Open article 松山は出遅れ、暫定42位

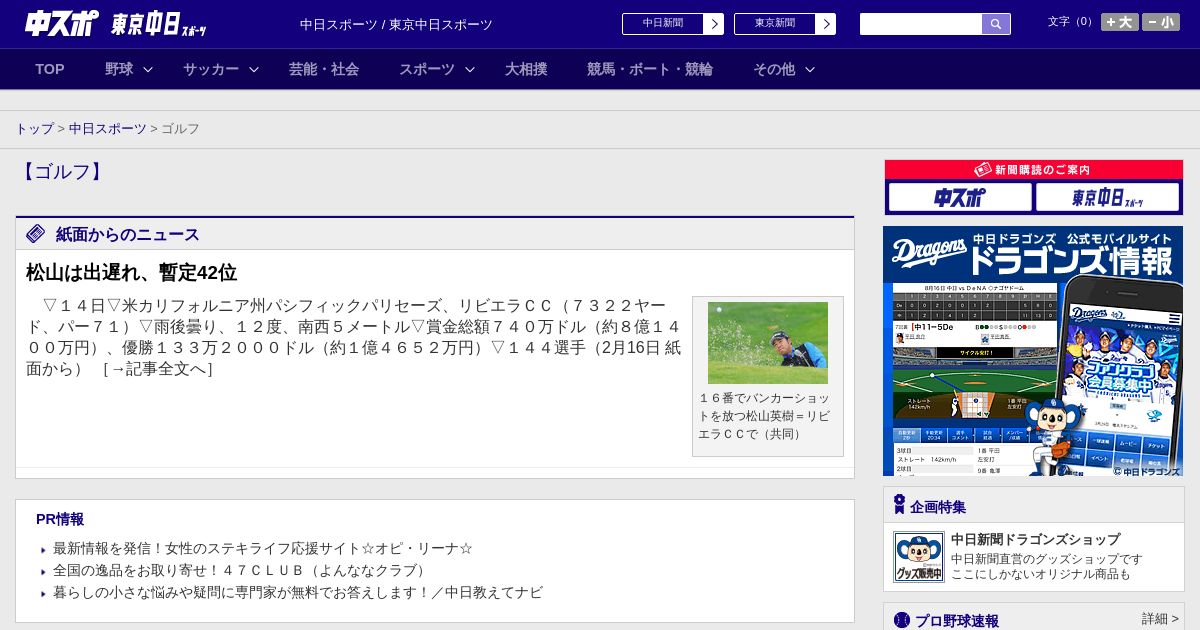(x=131, y=272)
